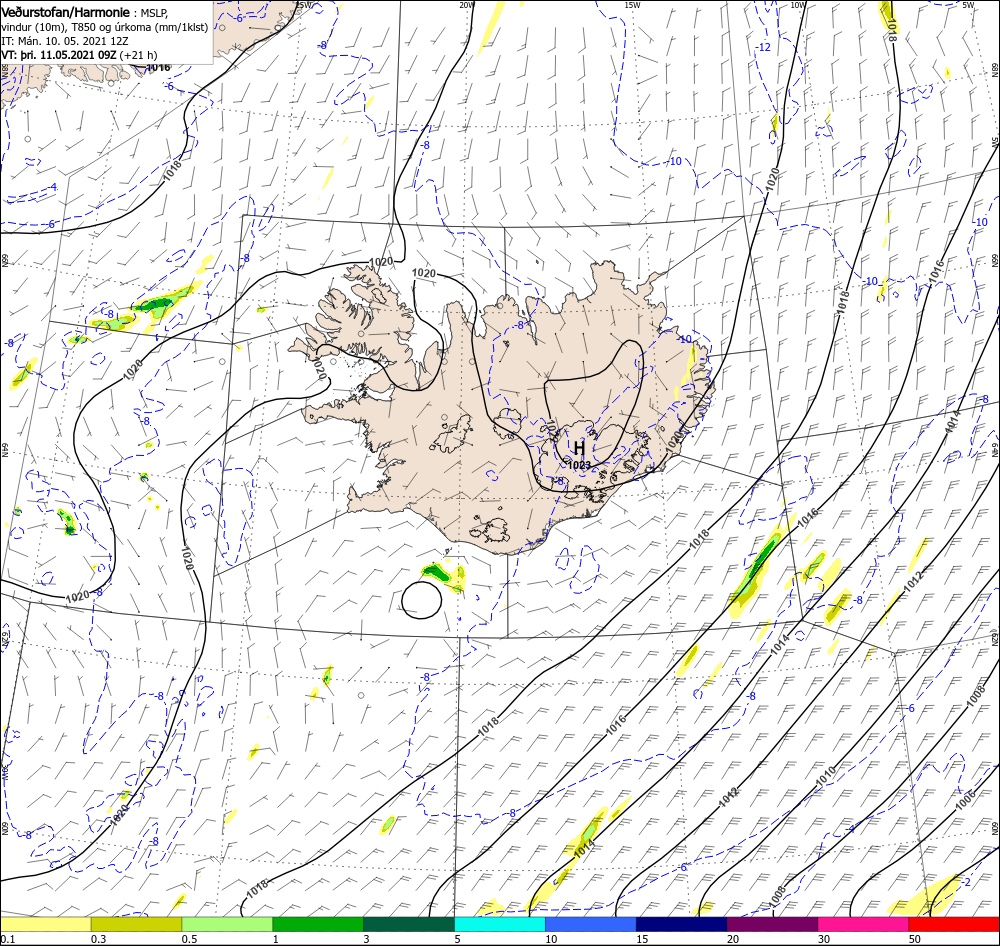Click the olive 0.3 mm legend swatch

click(x=136, y=924)
